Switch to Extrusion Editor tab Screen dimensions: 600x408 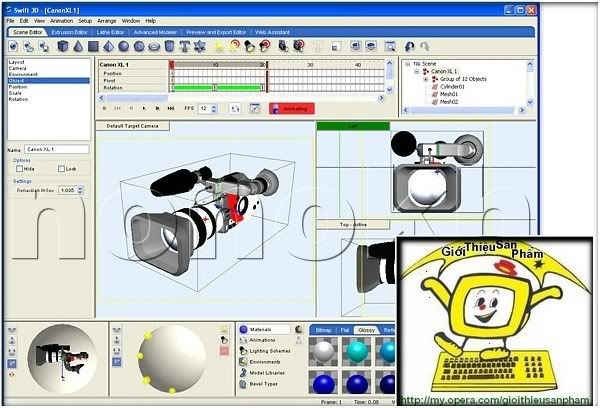tap(69, 33)
